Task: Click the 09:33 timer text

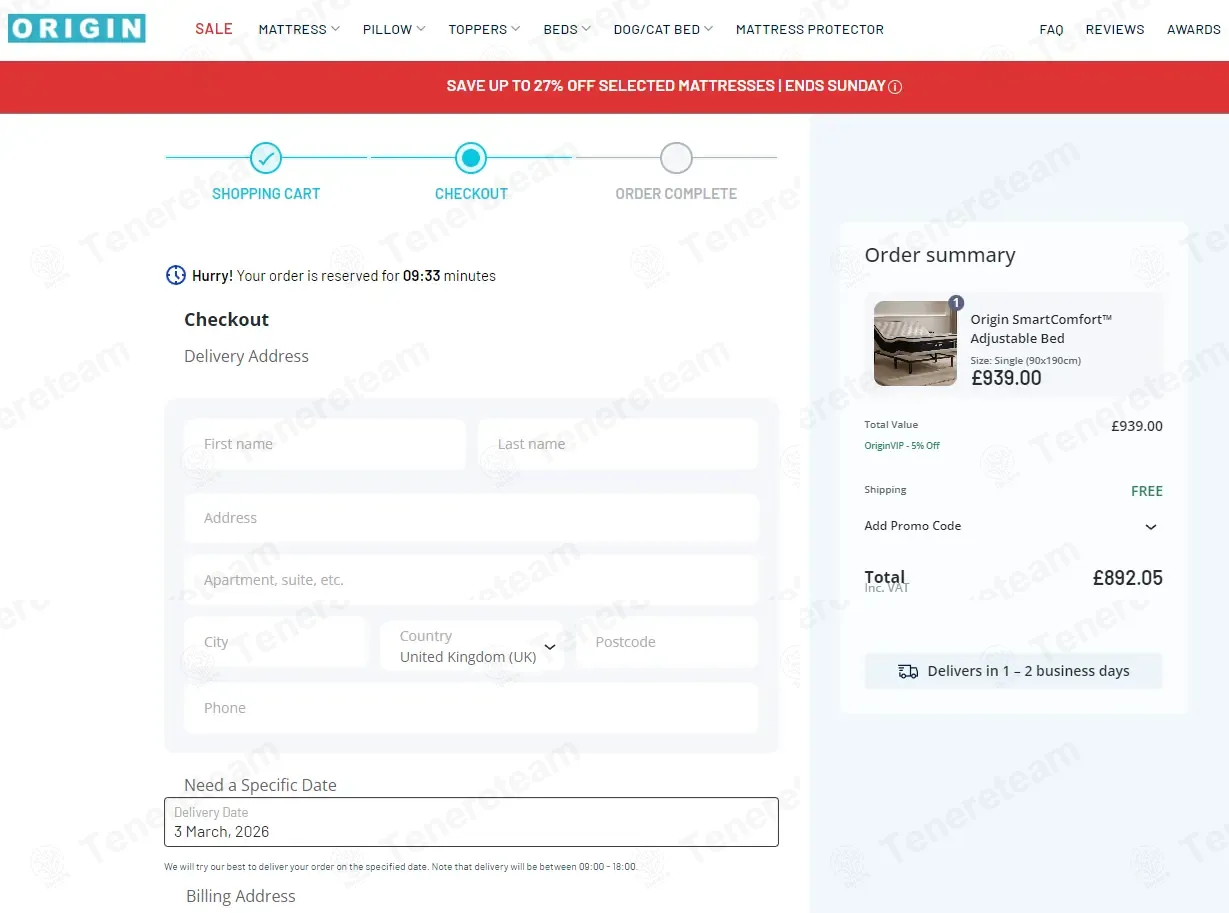Action: (x=421, y=276)
